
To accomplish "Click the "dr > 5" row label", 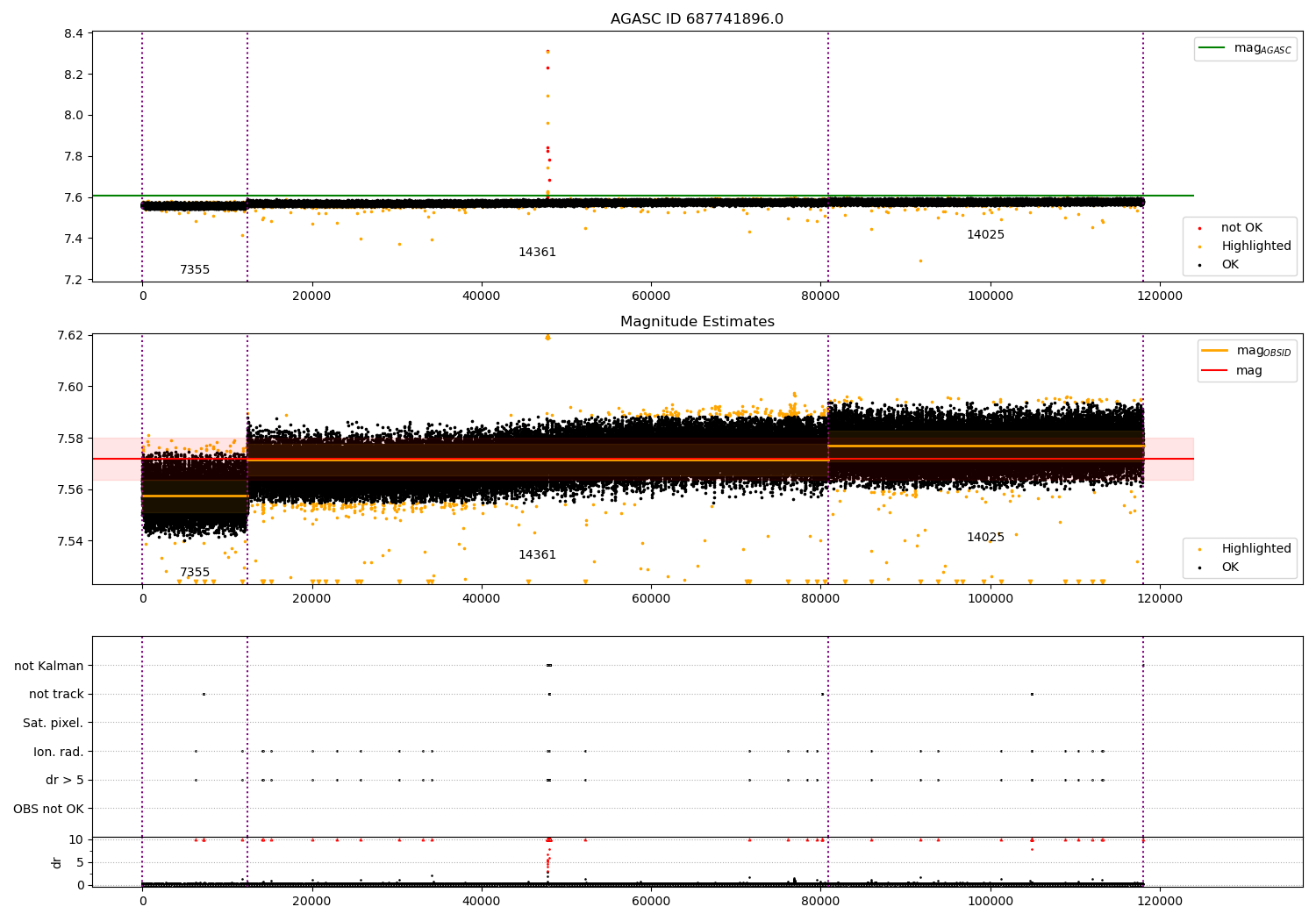I will click(64, 780).
